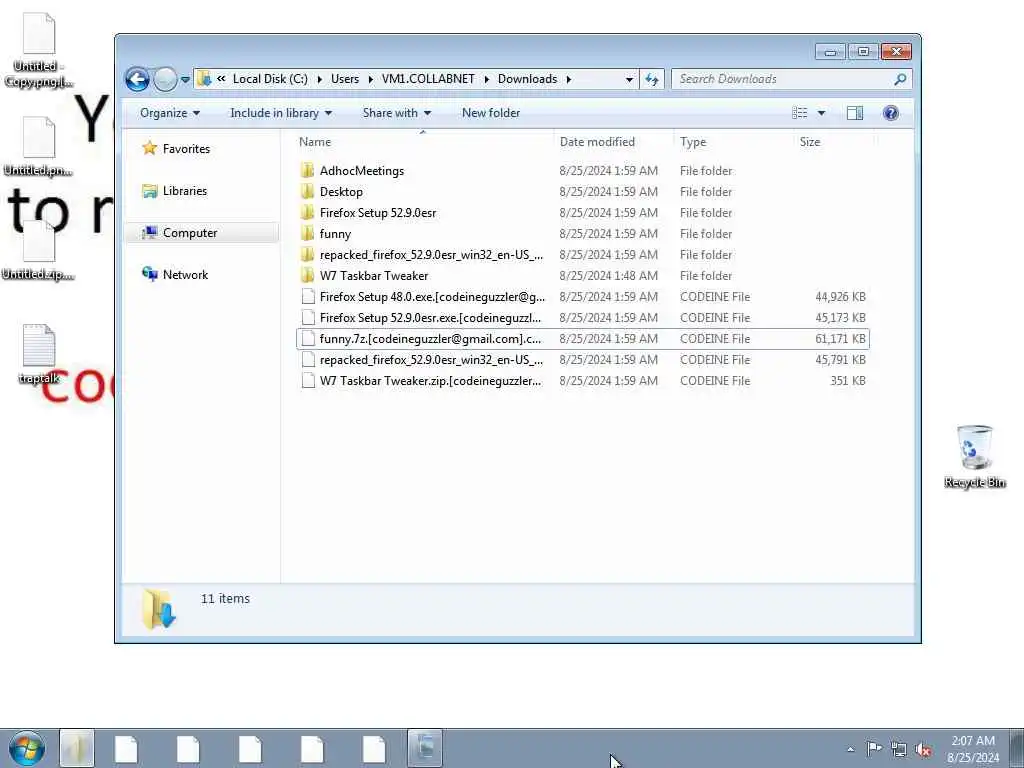Select Untitled - Copy.png desktop icon
The height and width of the screenshot is (768, 1024).
point(39,50)
